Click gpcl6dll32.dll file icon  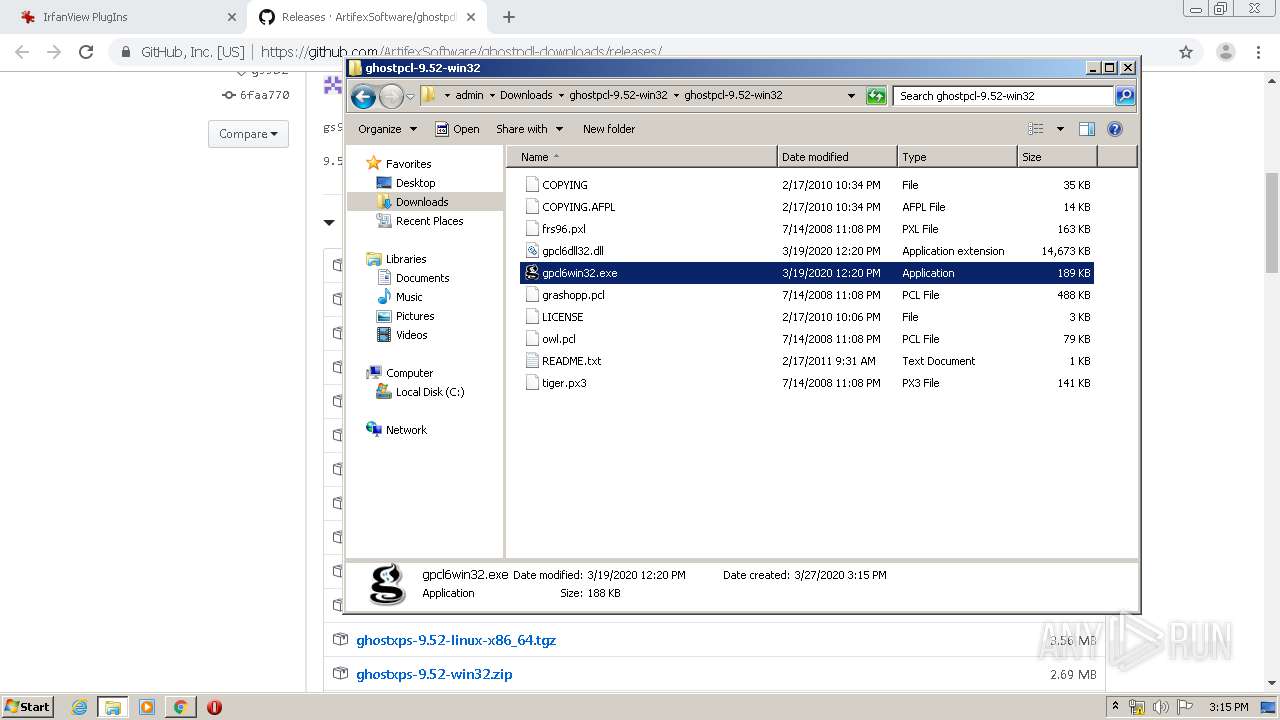(532, 251)
